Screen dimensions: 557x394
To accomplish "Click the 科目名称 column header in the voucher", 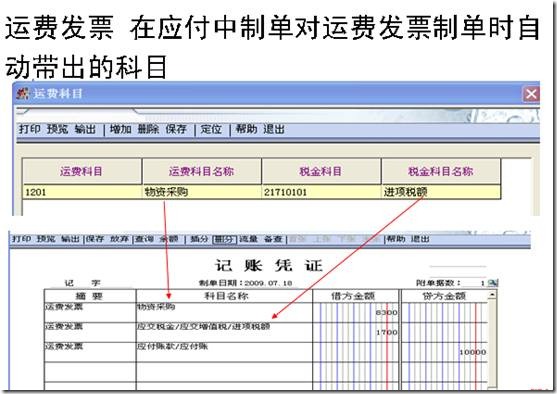I will click(x=224, y=296).
